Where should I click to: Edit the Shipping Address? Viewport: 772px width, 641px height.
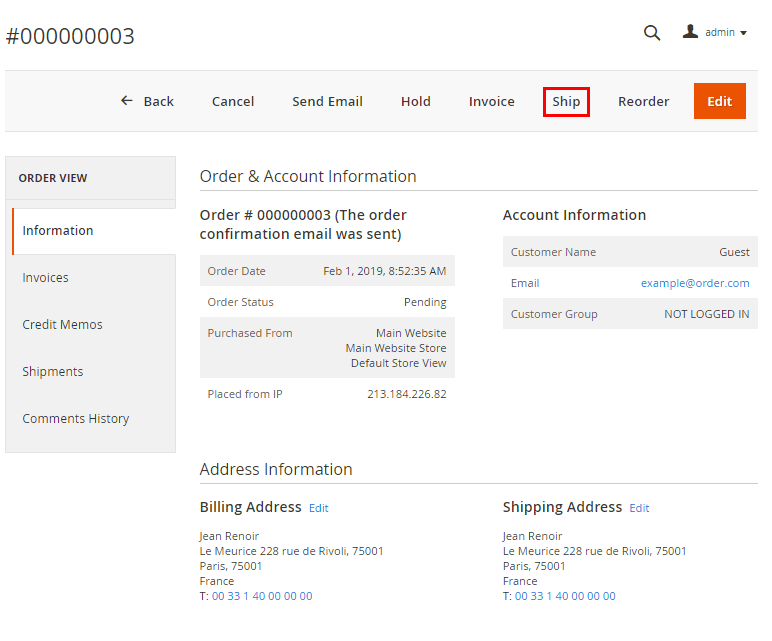pos(639,508)
